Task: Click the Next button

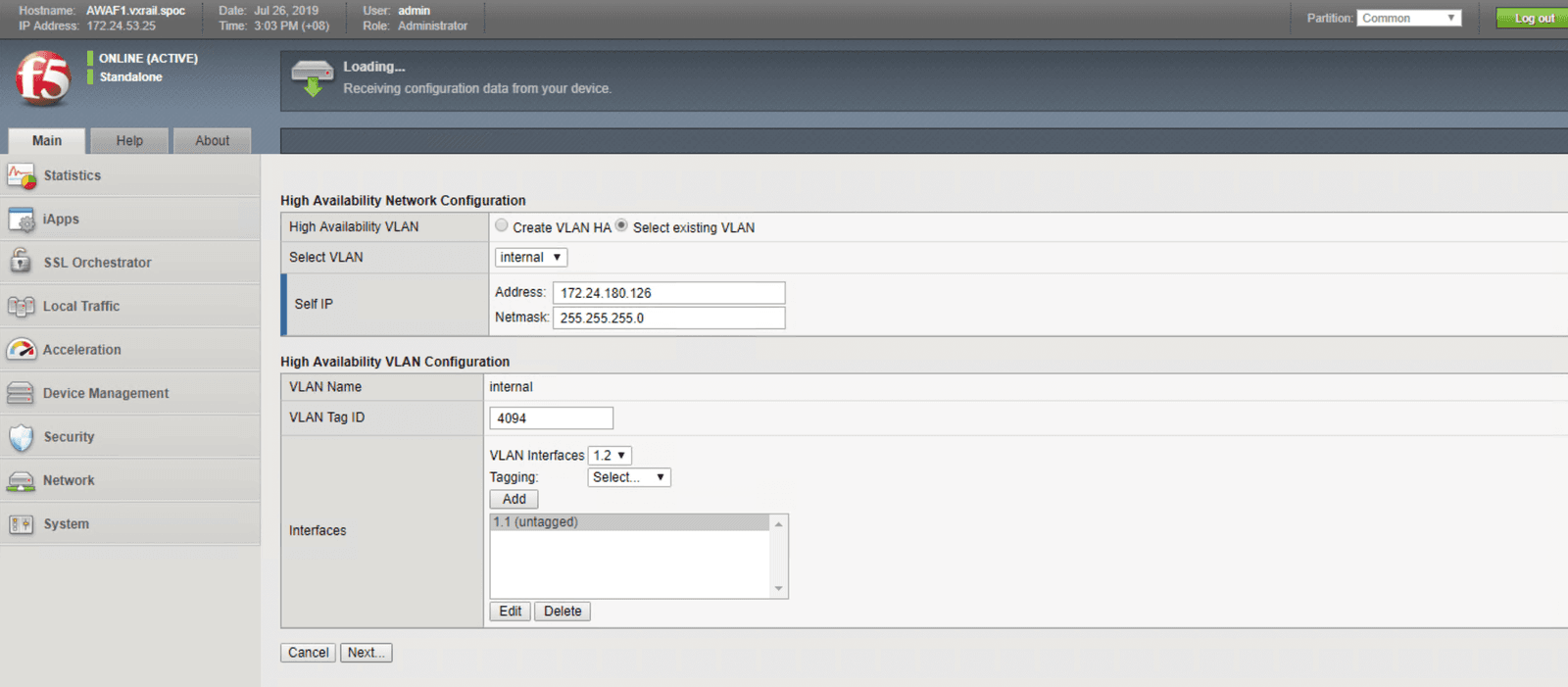Action: [366, 653]
